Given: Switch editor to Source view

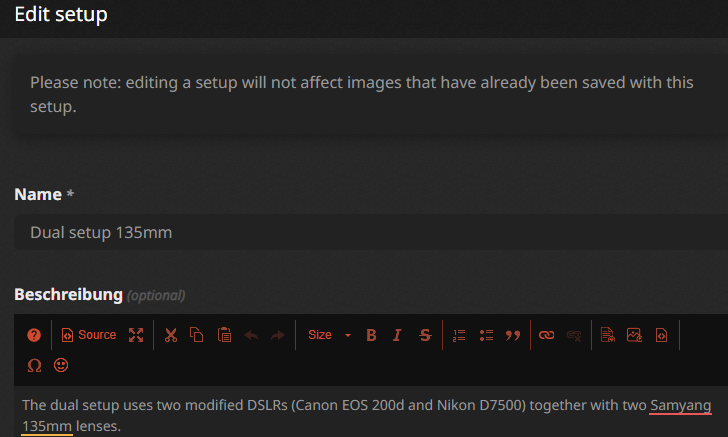Looking at the screenshot, I should 89,335.
